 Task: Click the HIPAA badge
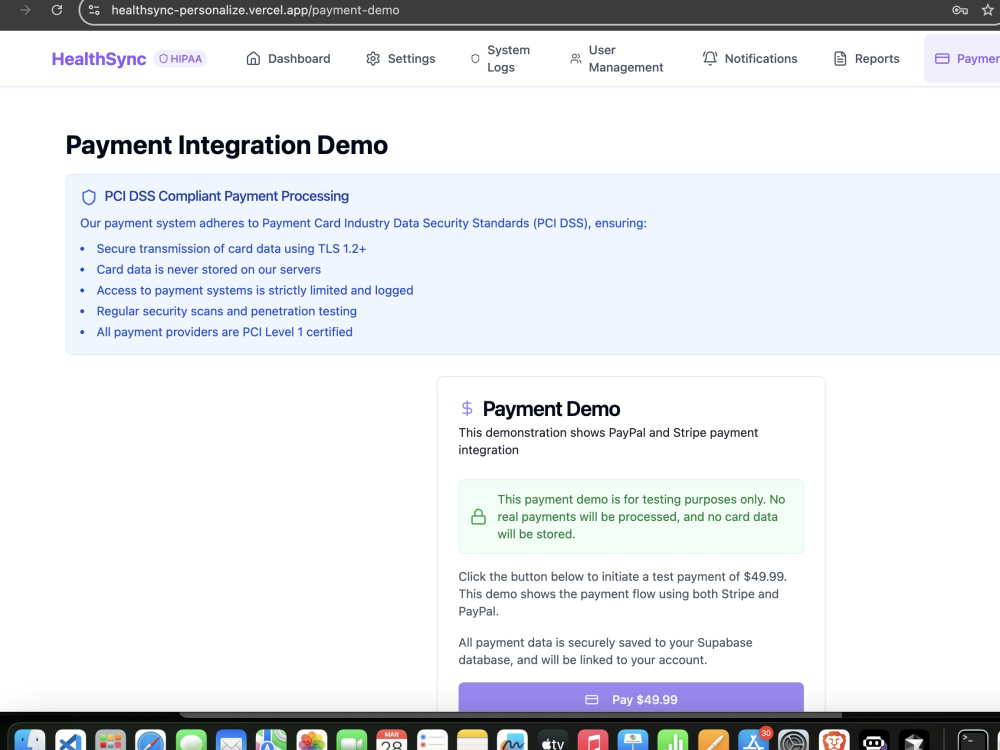[180, 59]
